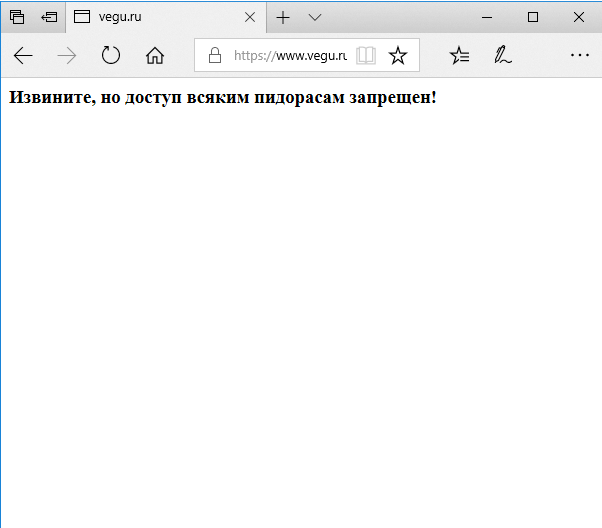Image resolution: width=602 pixels, height=528 pixels.
Task: Go back to the previous page
Action: 23,56
